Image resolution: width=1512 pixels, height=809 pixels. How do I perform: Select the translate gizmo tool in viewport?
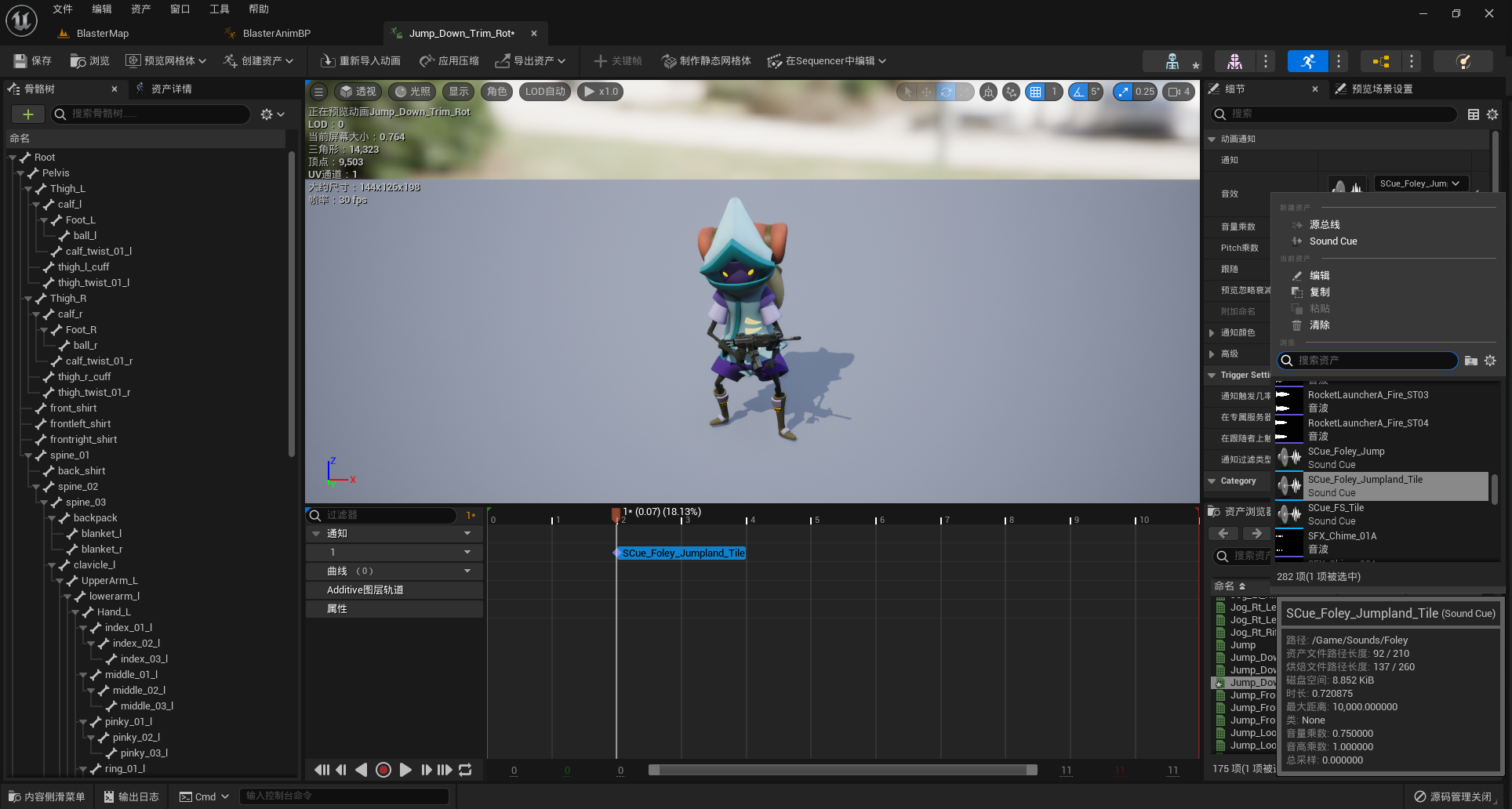(926, 92)
